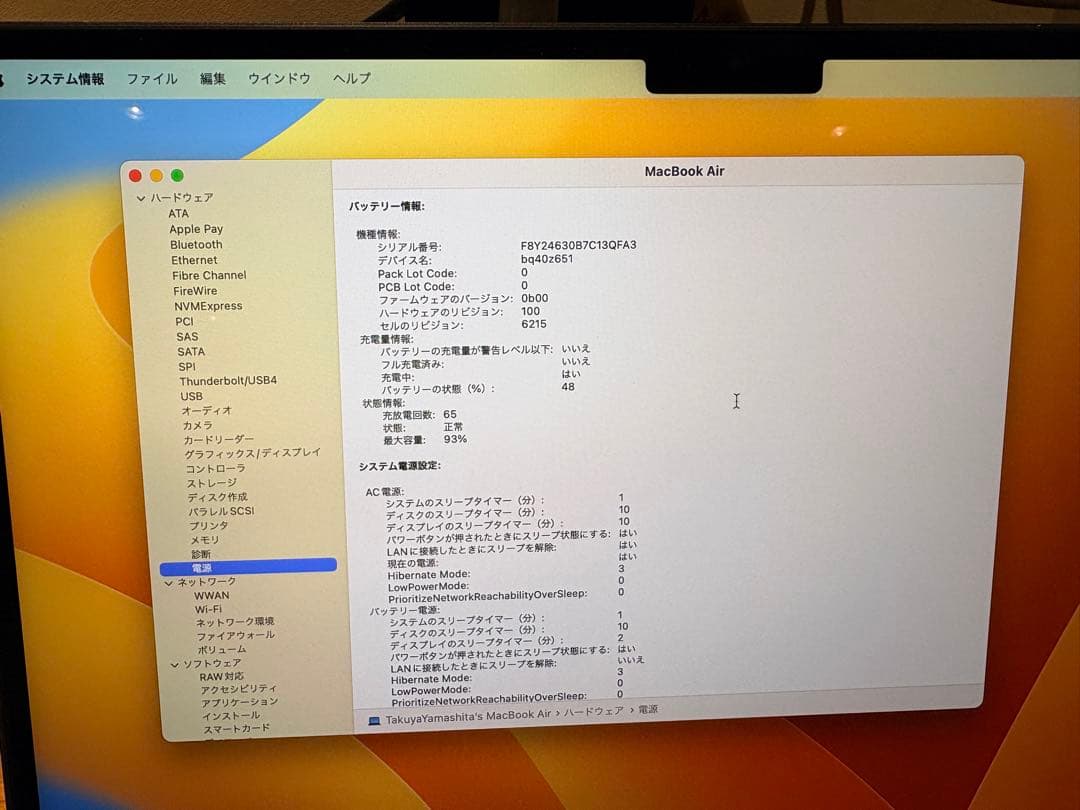Select ATA in the sidebar

point(178,214)
